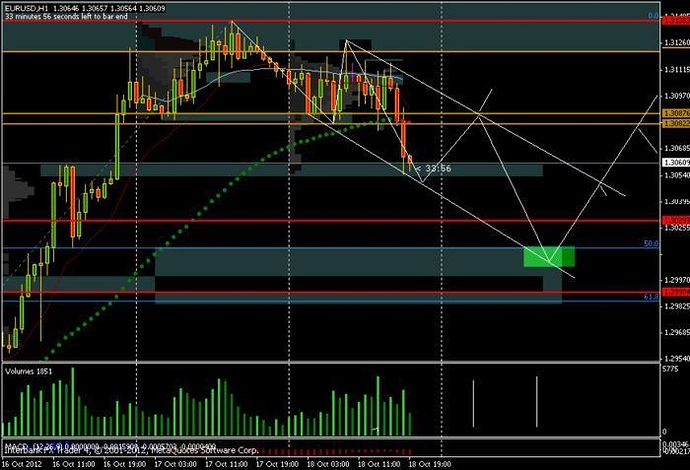Click the orange 1.30876 price level tag
690x470 pixels.
tap(676, 113)
